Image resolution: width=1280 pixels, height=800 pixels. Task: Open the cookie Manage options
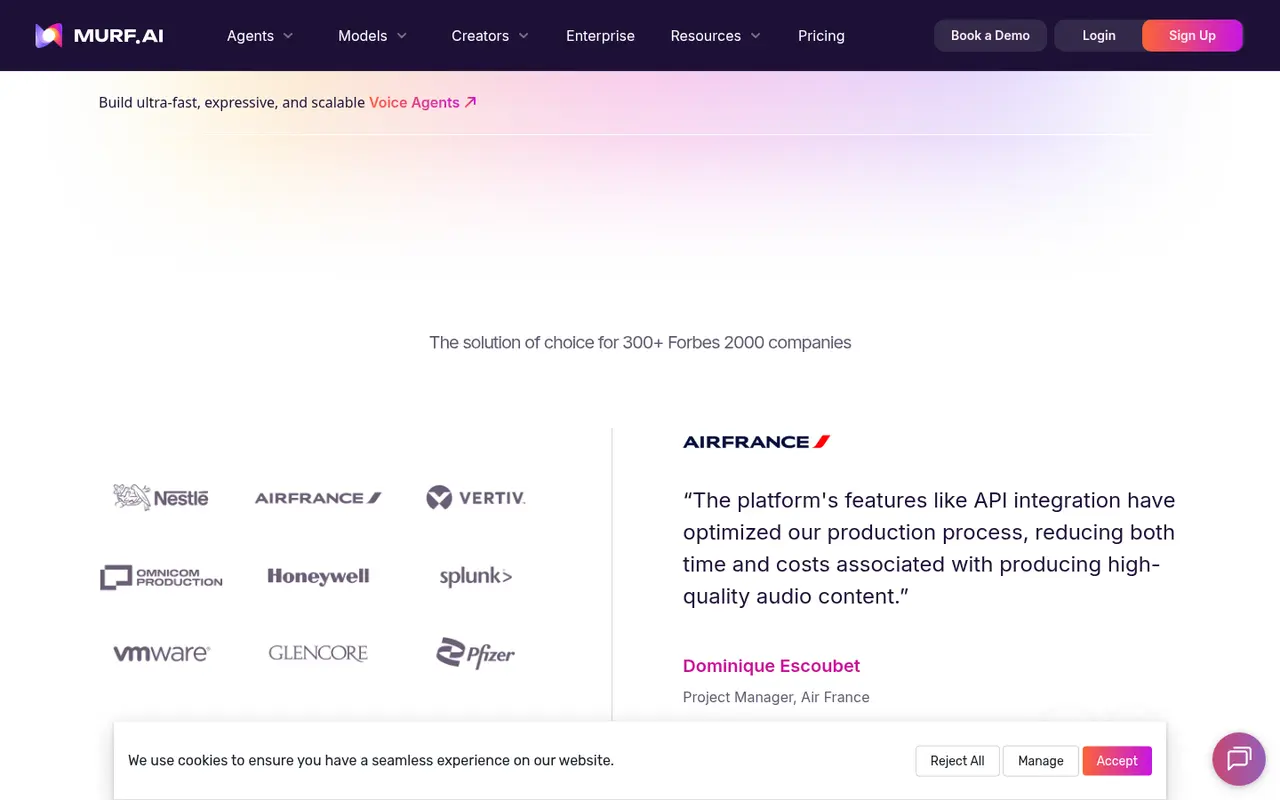[x=1040, y=761]
